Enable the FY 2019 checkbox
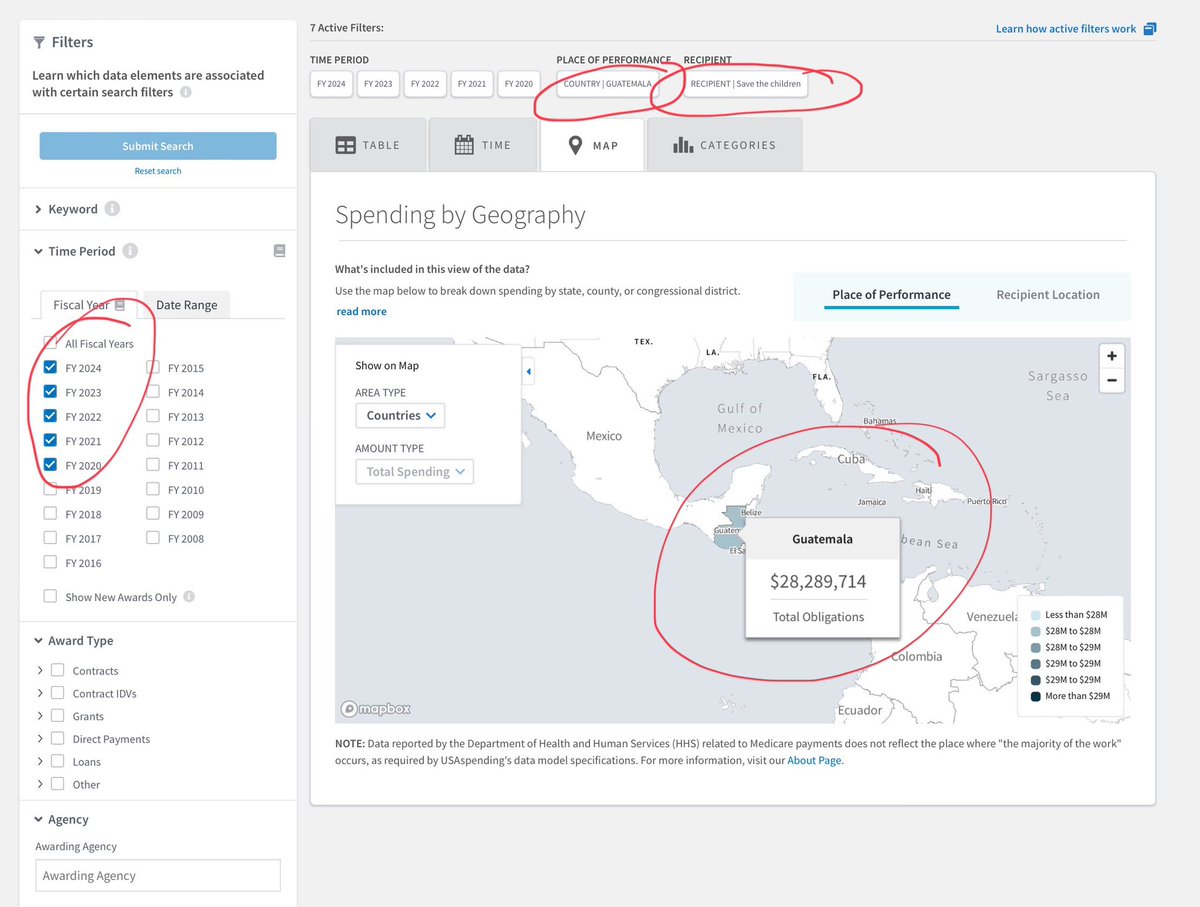This screenshot has width=1200, height=907. [x=50, y=490]
